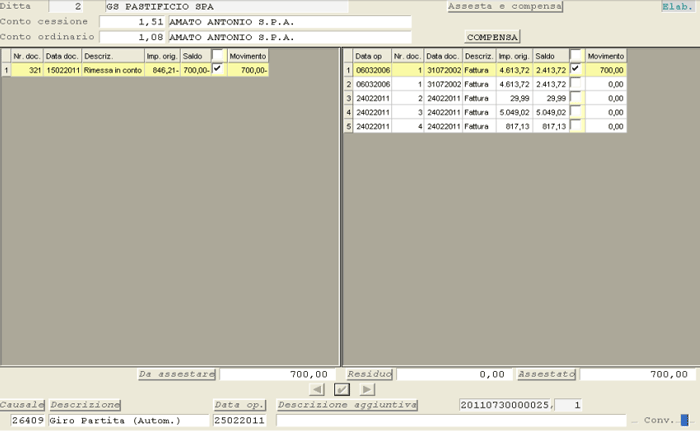Click the right arrow navigation icon
The image size is (700, 431).
[x=367, y=389]
